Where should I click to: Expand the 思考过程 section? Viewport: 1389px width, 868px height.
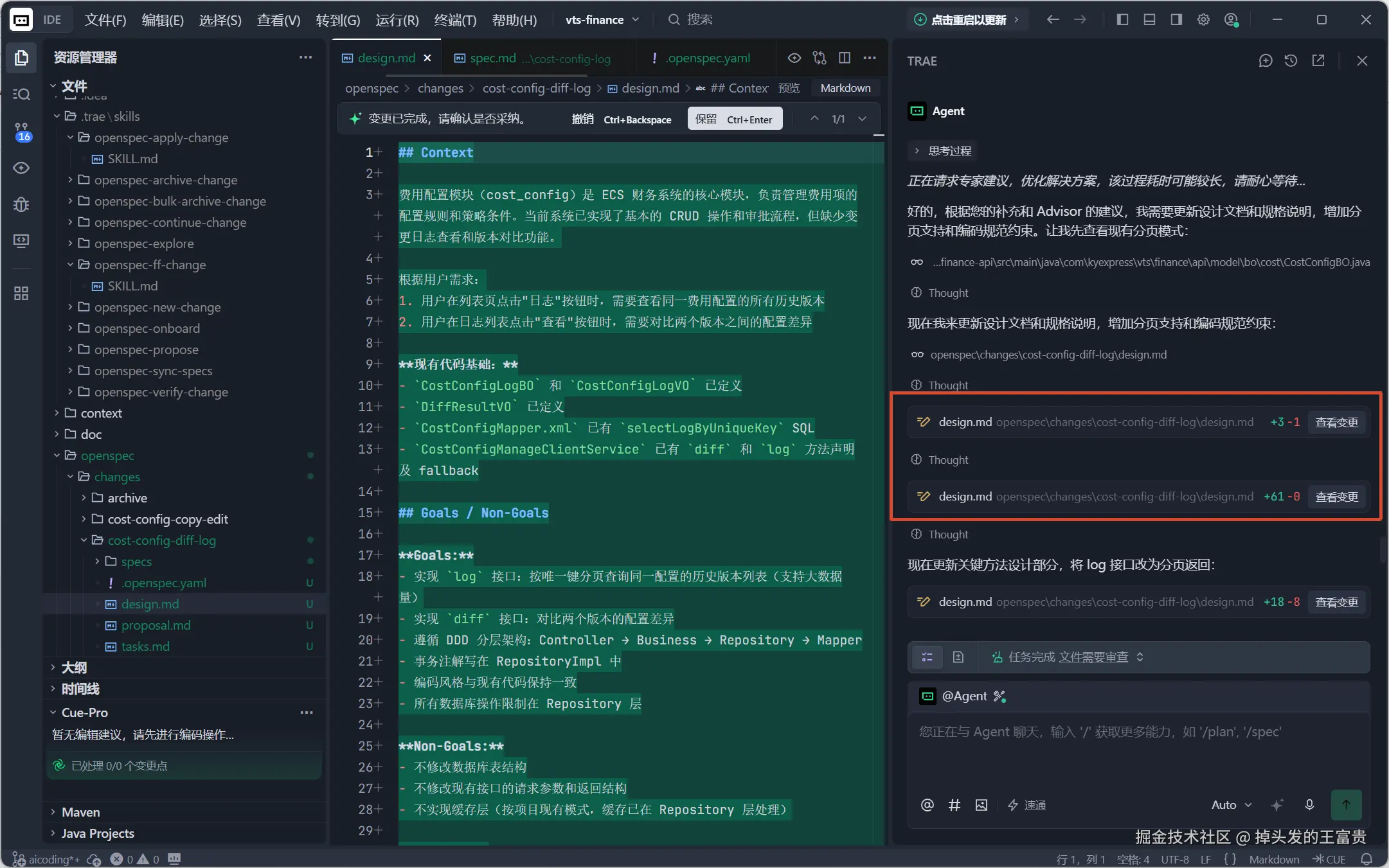[943, 151]
